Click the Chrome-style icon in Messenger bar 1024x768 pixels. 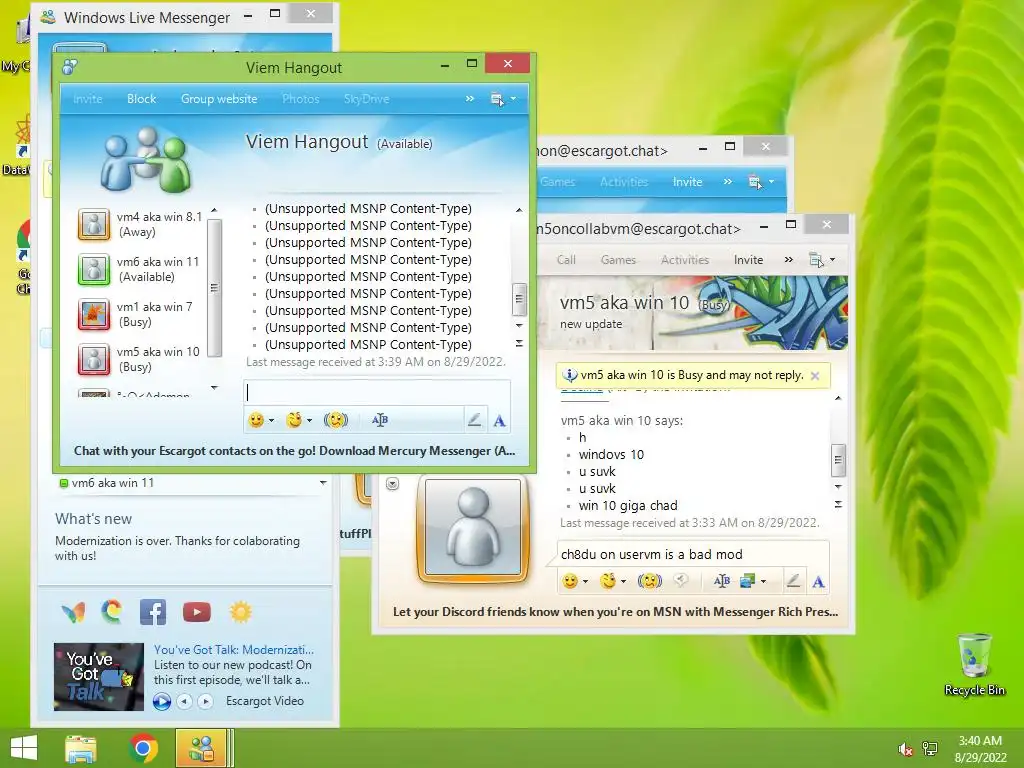tap(112, 612)
